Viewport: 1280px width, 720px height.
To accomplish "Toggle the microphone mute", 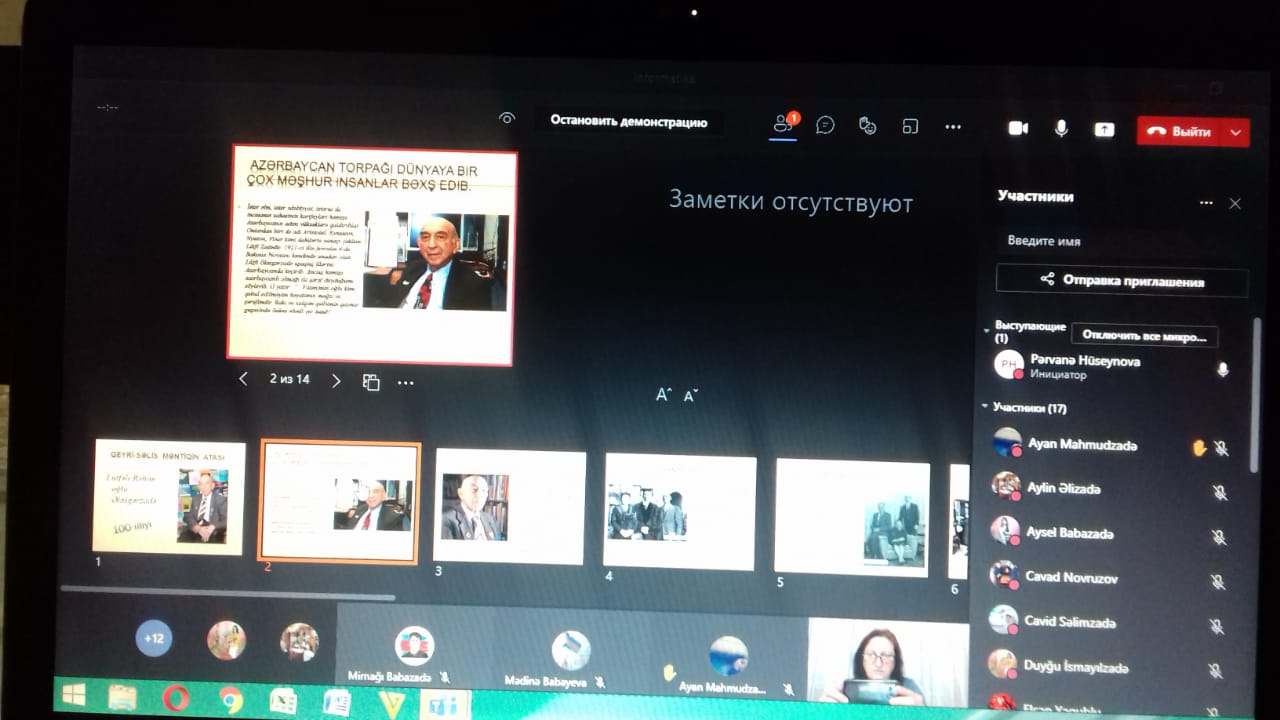I will (1061, 128).
